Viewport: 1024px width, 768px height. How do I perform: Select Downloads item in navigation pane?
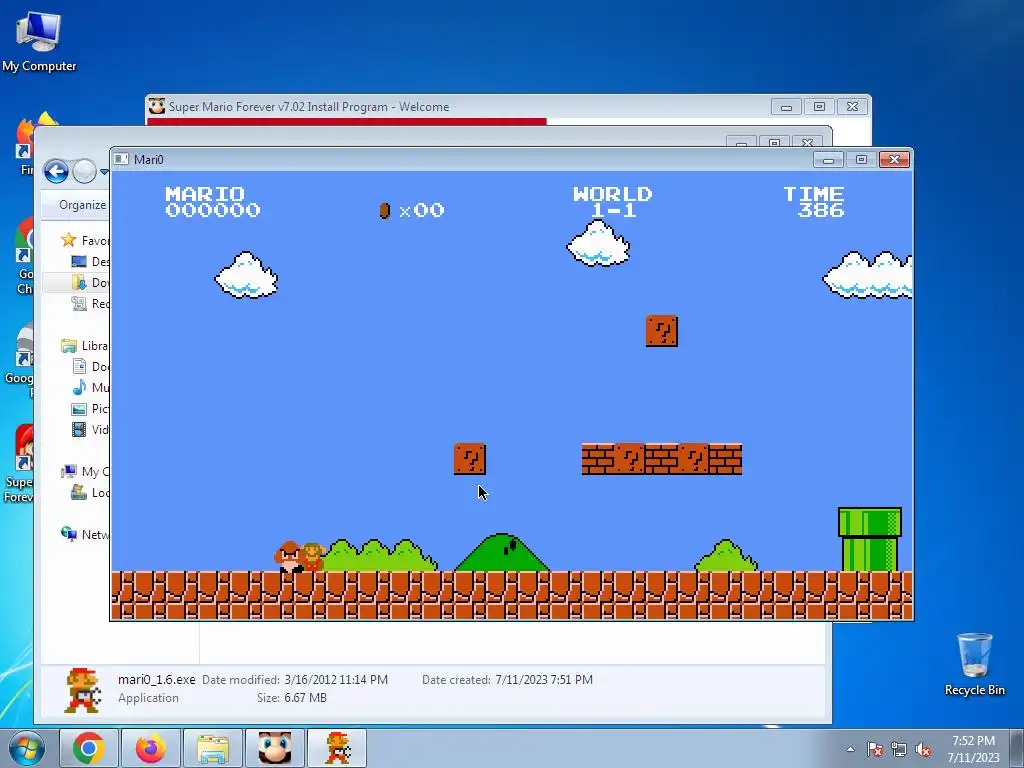(89, 282)
